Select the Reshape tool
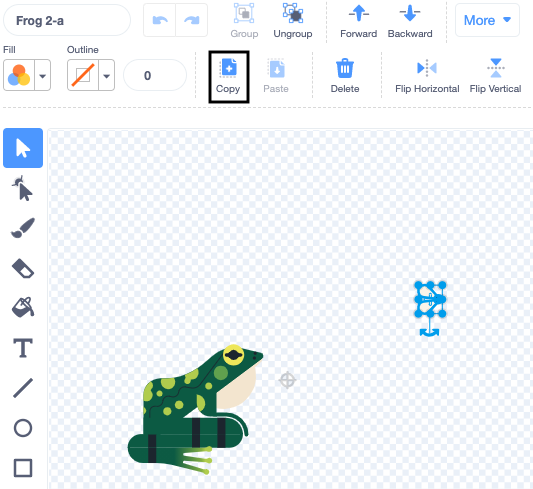Viewport: 533px width, 489px height. [23, 188]
